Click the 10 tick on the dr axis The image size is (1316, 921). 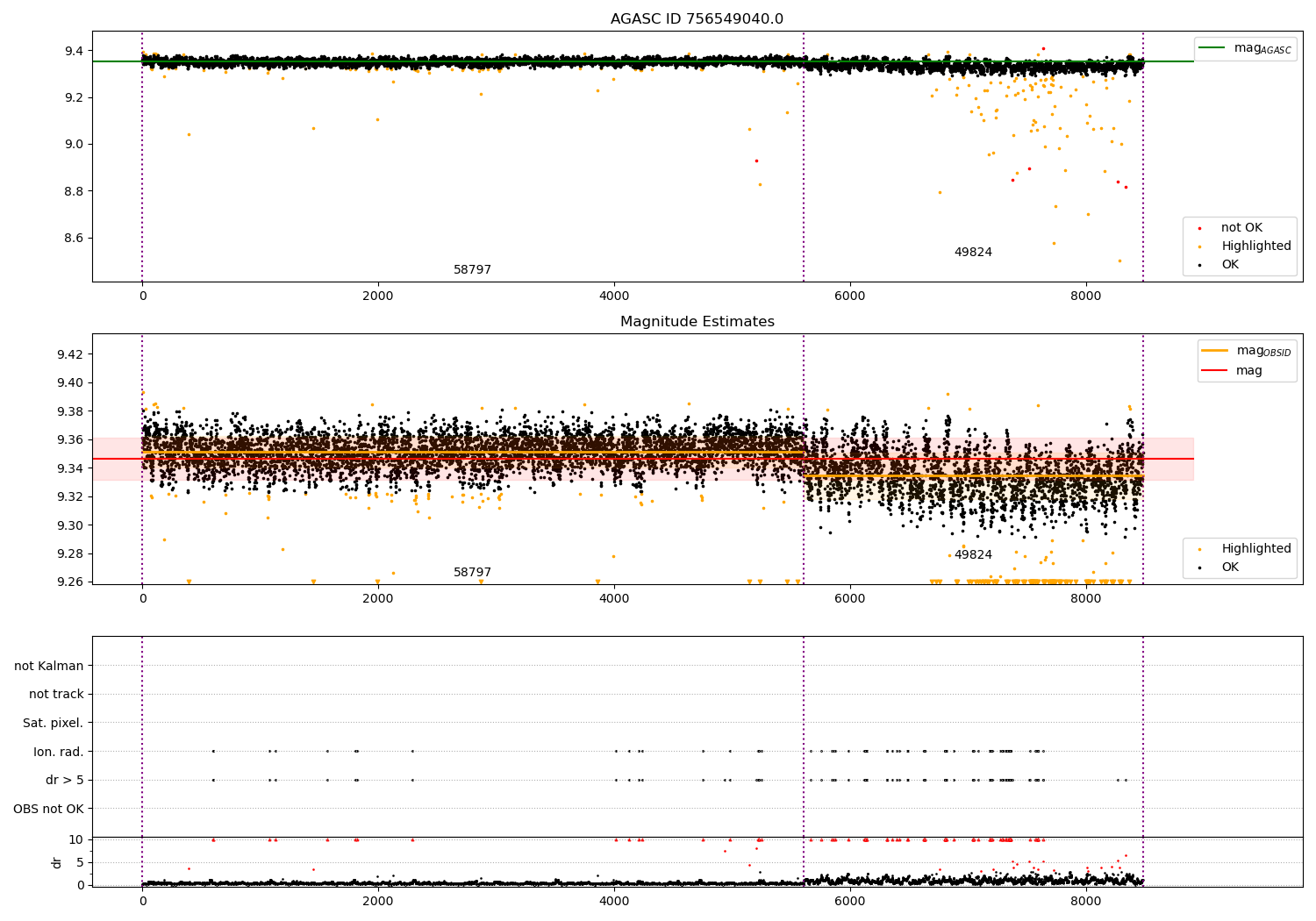click(76, 839)
